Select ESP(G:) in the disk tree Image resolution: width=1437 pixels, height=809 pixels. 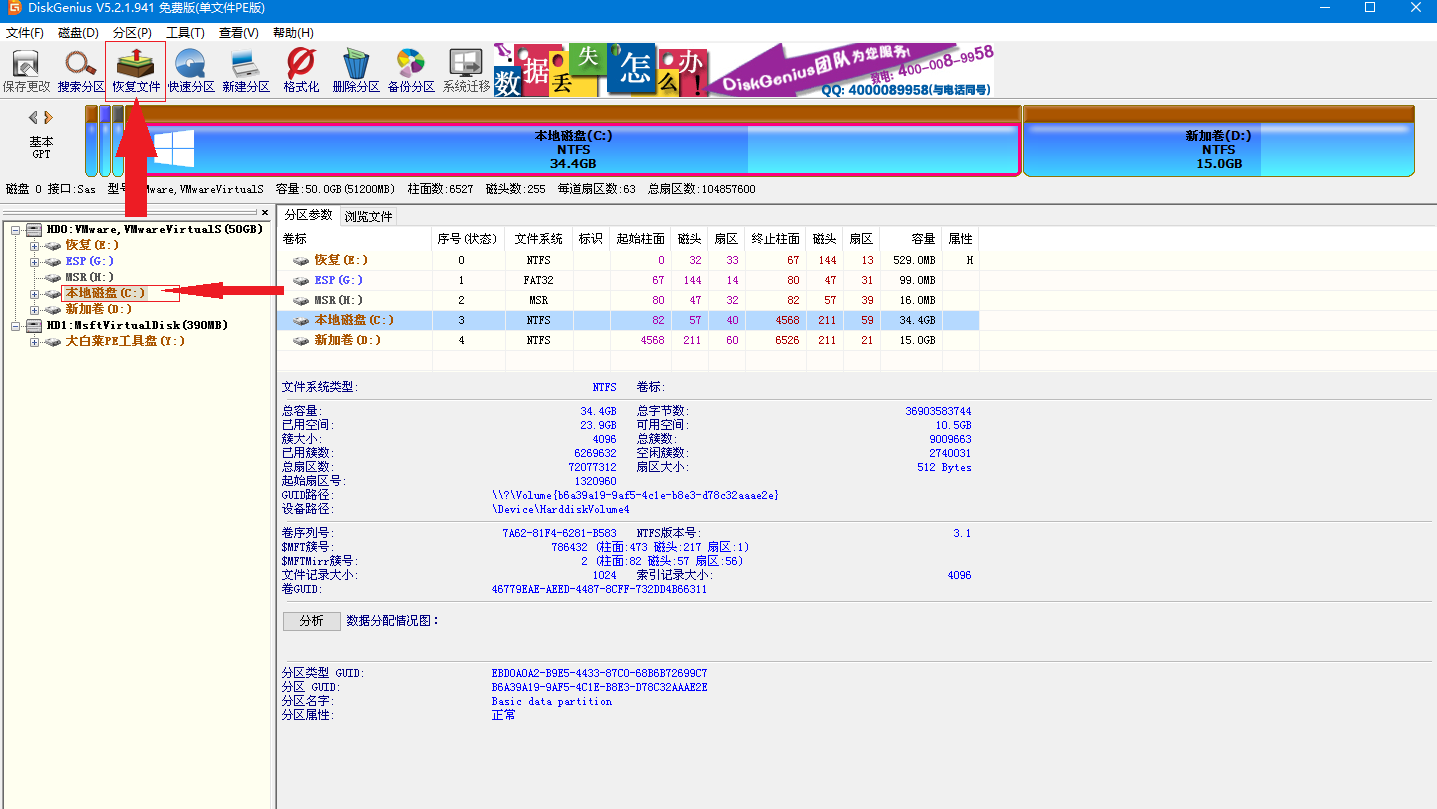click(x=90, y=261)
